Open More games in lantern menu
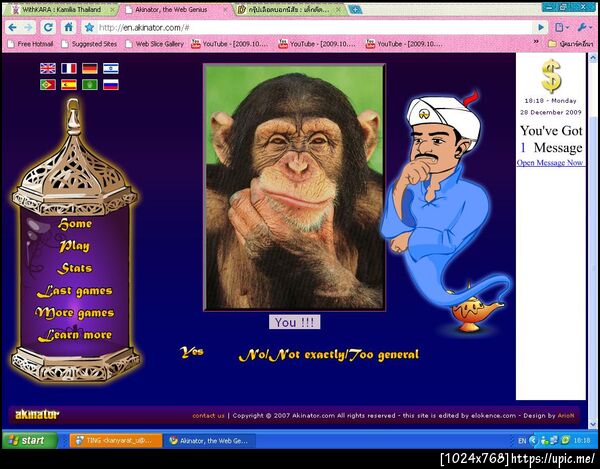The image size is (600, 469). 75,313
